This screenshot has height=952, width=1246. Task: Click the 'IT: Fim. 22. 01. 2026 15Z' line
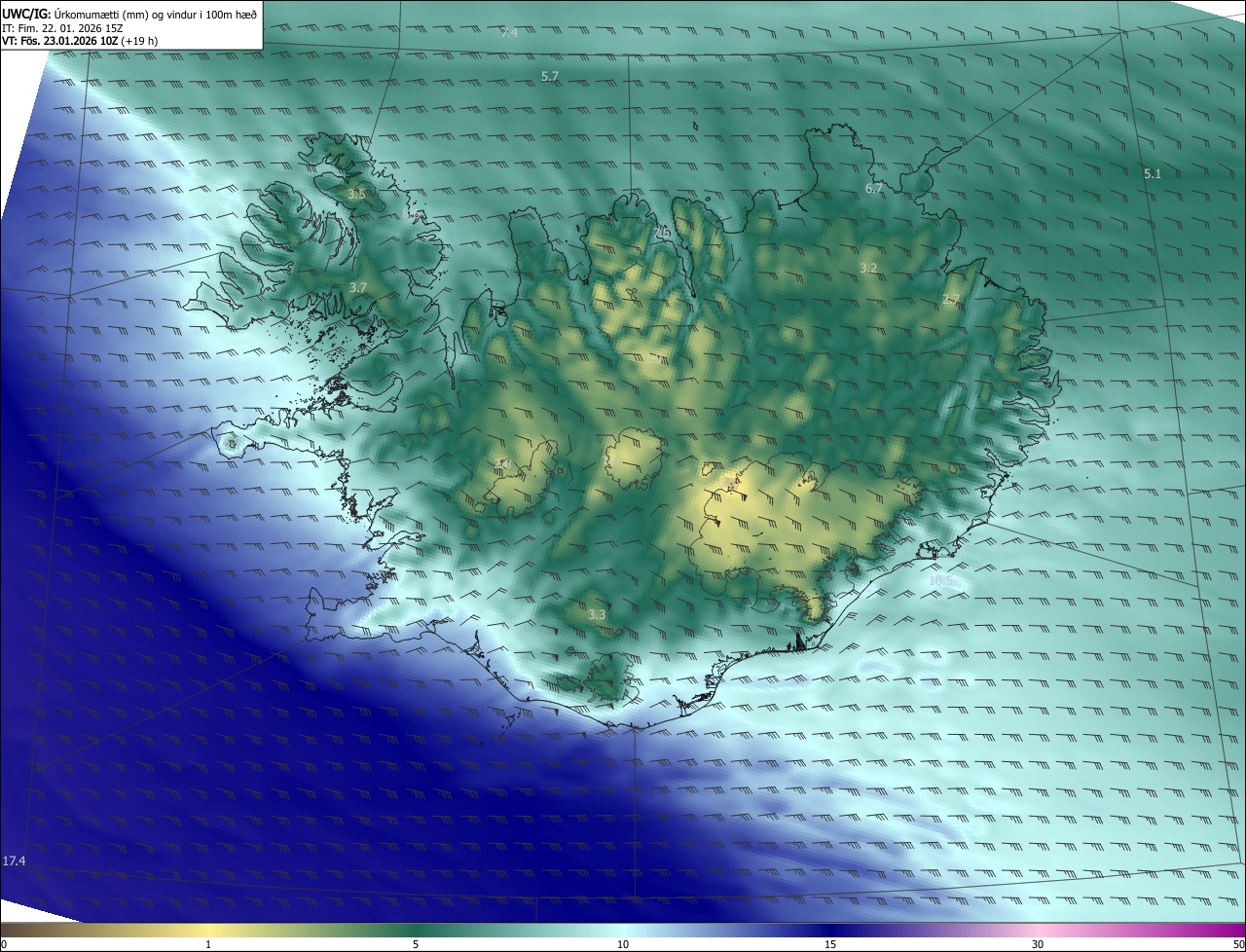click(x=62, y=27)
